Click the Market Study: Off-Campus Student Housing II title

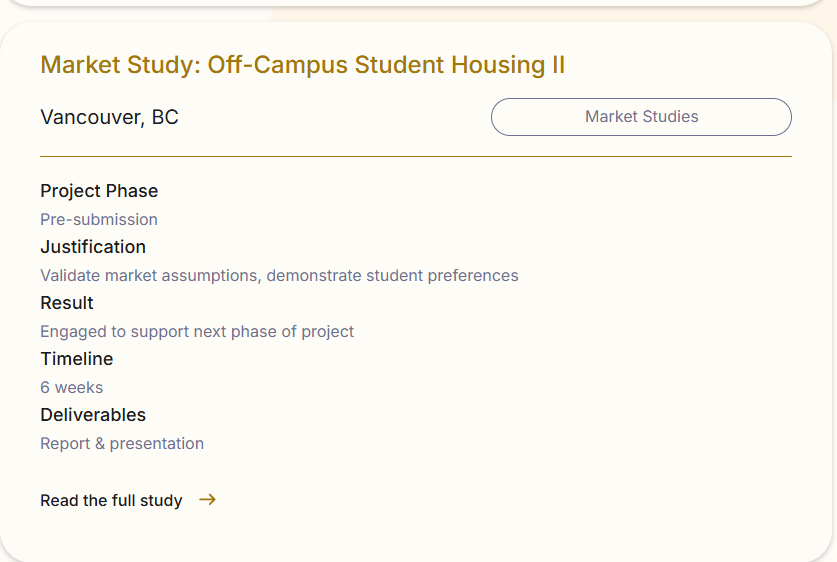[x=302, y=65]
